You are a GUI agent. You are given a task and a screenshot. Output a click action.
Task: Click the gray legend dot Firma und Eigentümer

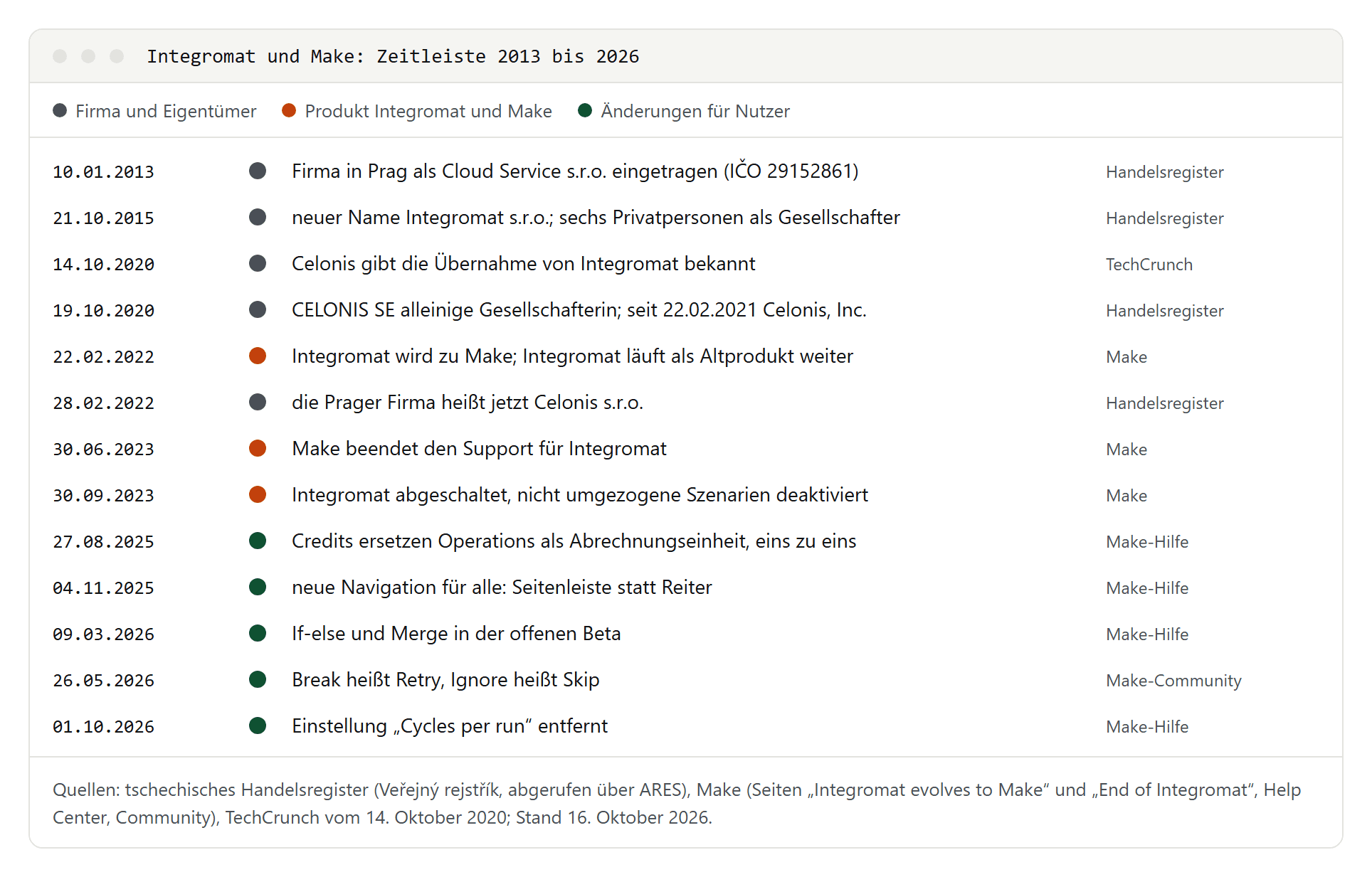pyautogui.click(x=60, y=110)
